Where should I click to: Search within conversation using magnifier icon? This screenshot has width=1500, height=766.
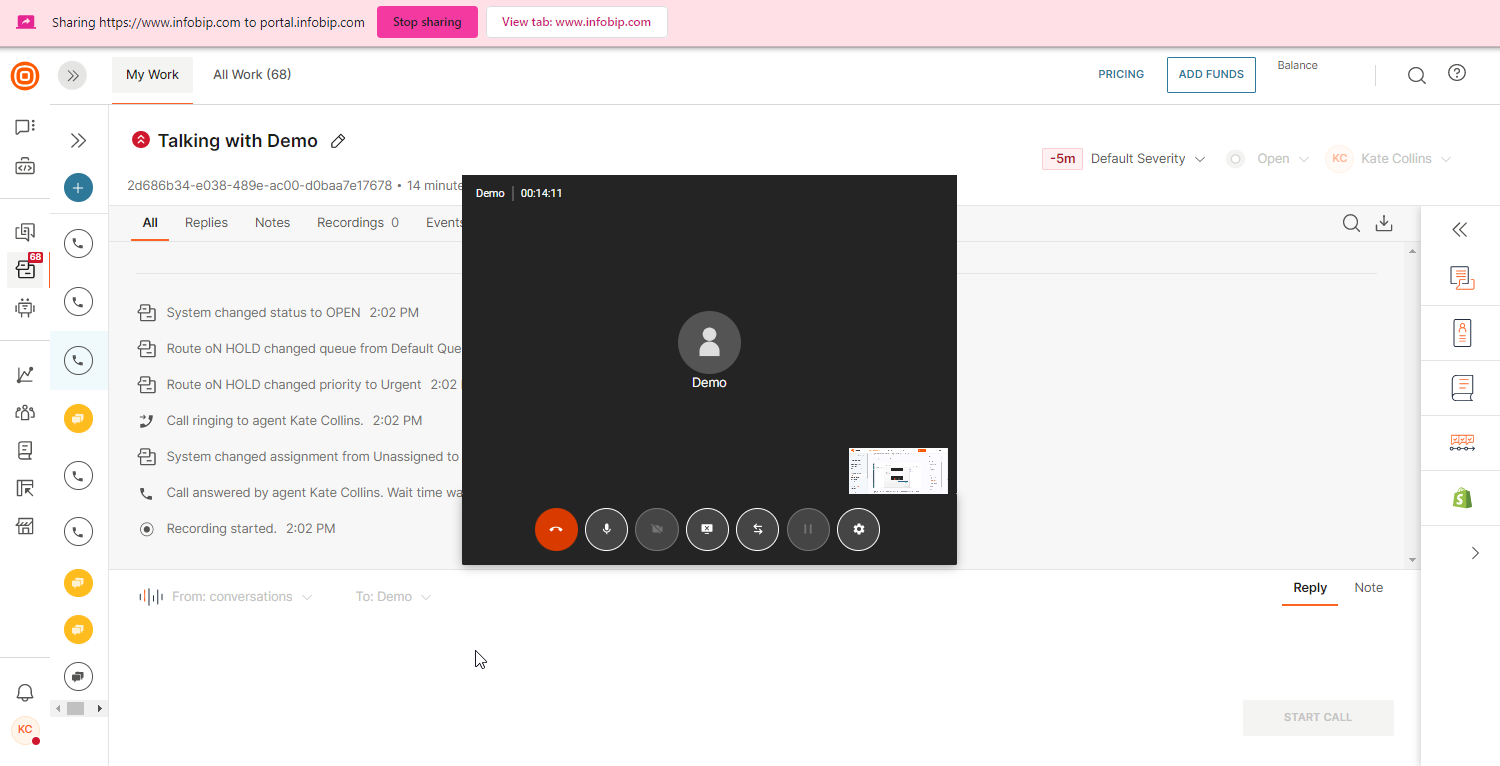1351,223
